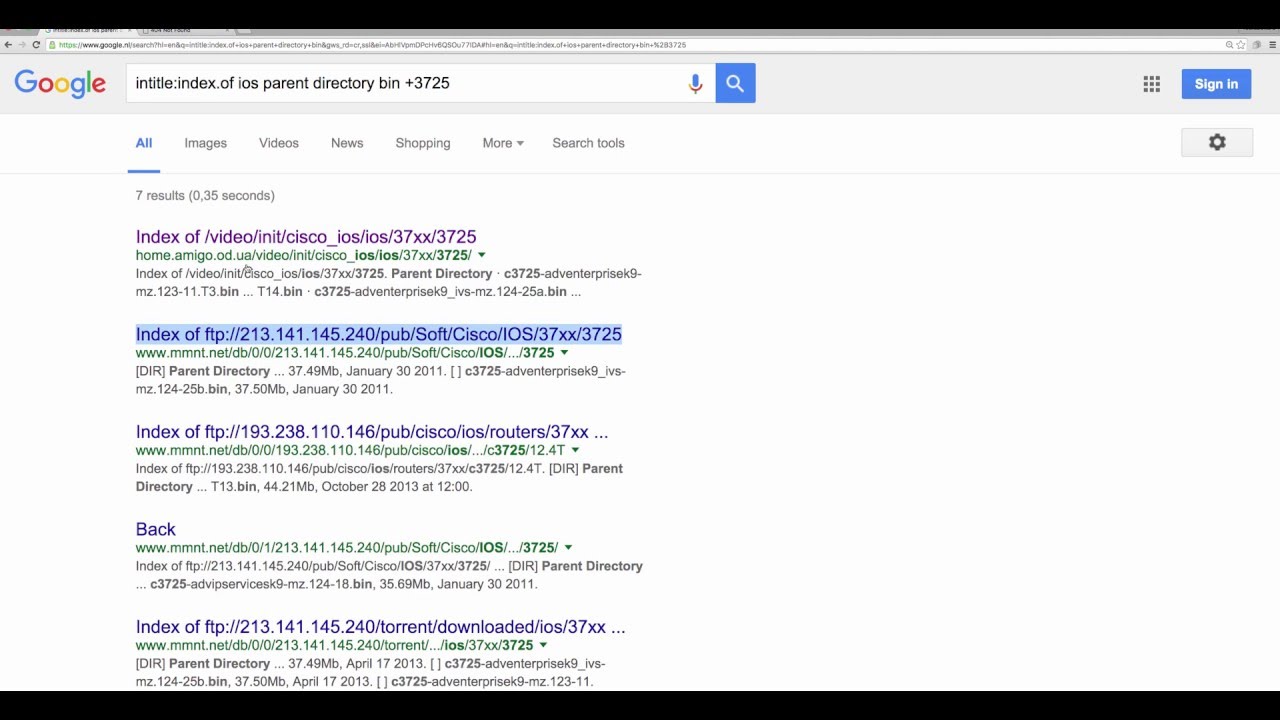Click the green padlock in the address bar
The width and height of the screenshot is (1280, 720).
tap(53, 45)
